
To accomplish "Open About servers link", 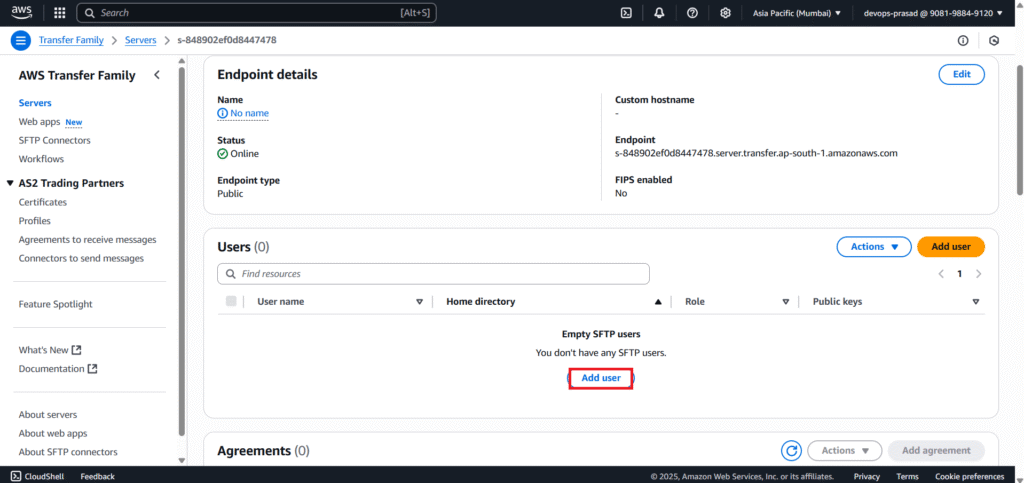I will pyautogui.click(x=48, y=414).
